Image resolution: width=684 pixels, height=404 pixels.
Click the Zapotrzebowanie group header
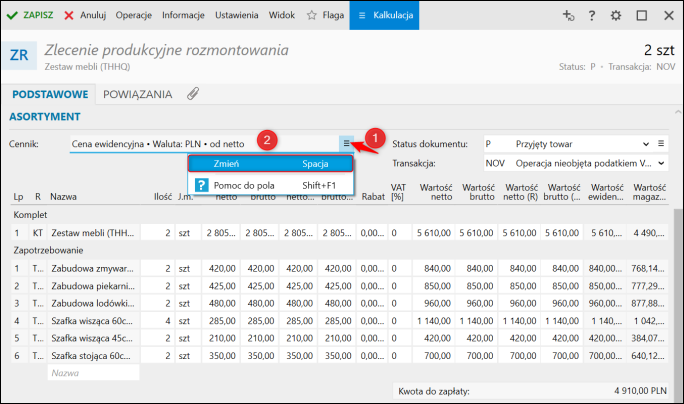pyautogui.click(x=48, y=250)
